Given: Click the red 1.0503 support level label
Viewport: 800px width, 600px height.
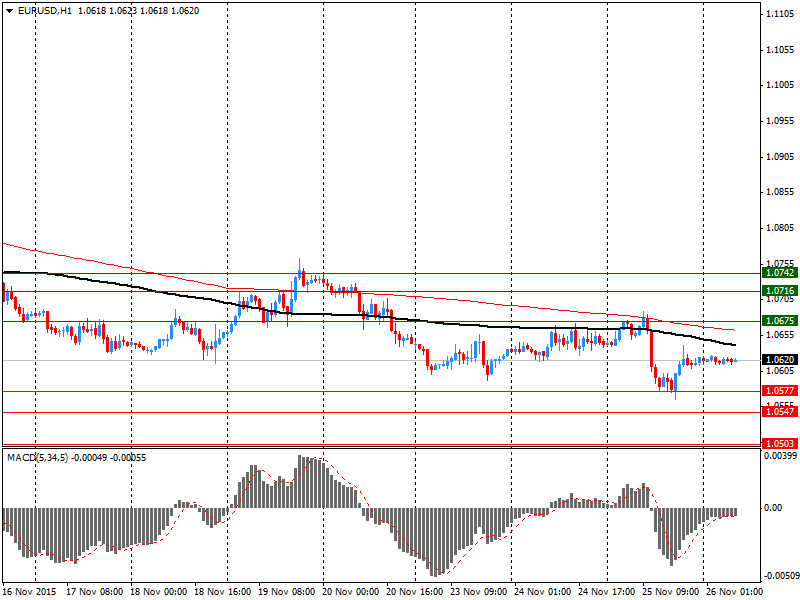Looking at the screenshot, I should 778,443.
